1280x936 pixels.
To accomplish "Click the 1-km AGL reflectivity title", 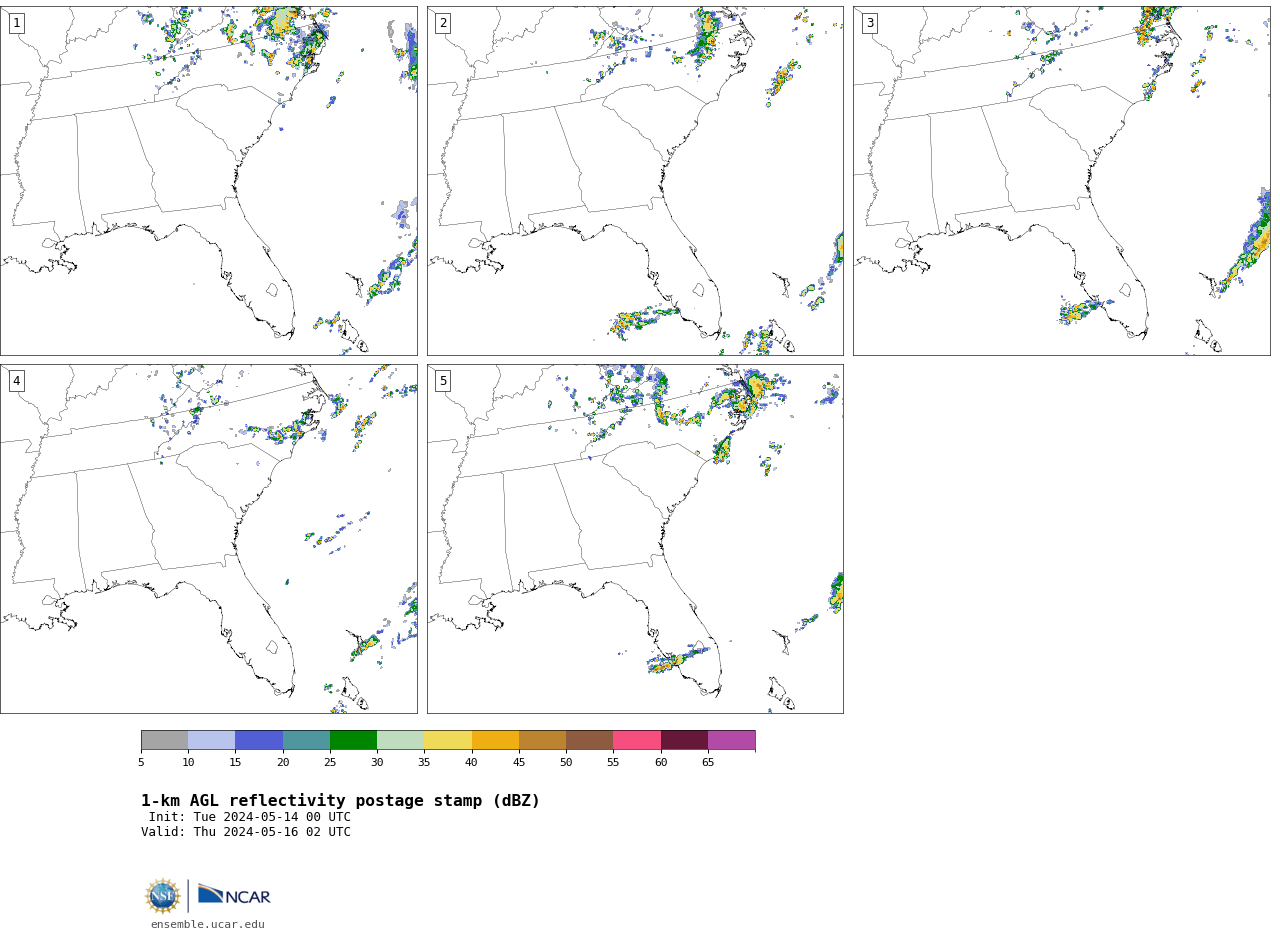I will (x=340, y=801).
